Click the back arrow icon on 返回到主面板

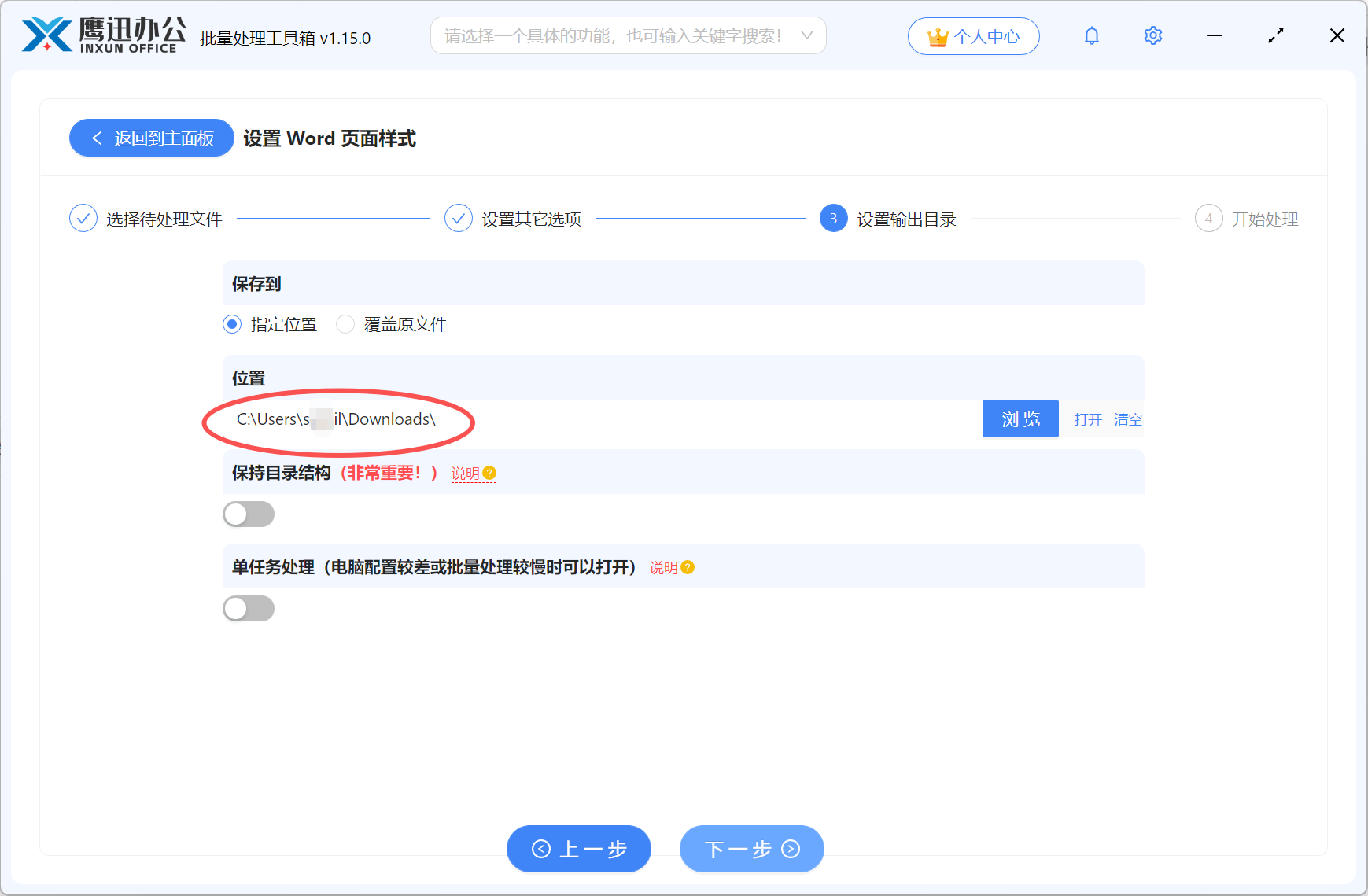tap(96, 138)
